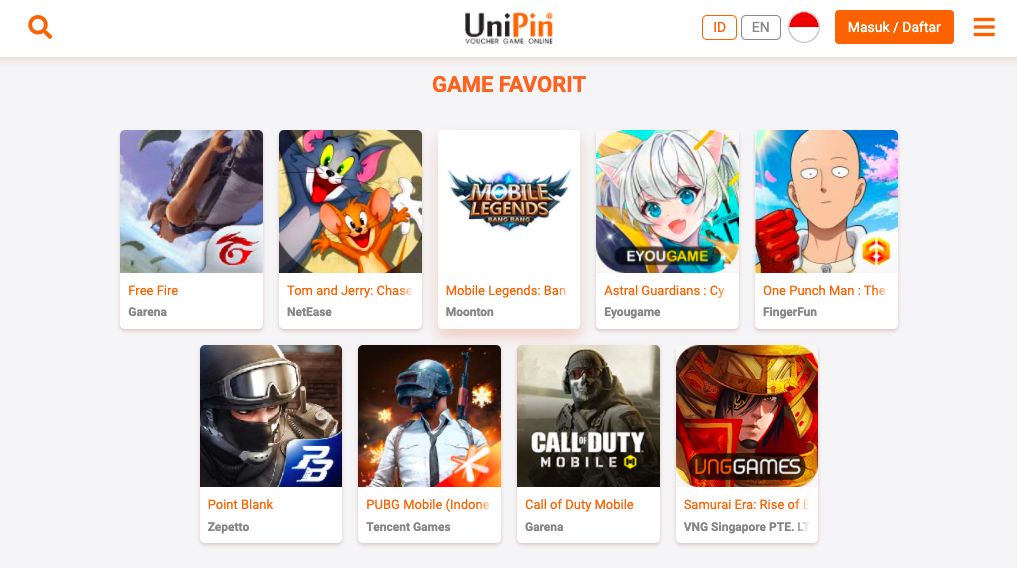Screen dimensions: 1017x568
Task: Click the Masuk / Daftar button
Action: [x=894, y=27]
